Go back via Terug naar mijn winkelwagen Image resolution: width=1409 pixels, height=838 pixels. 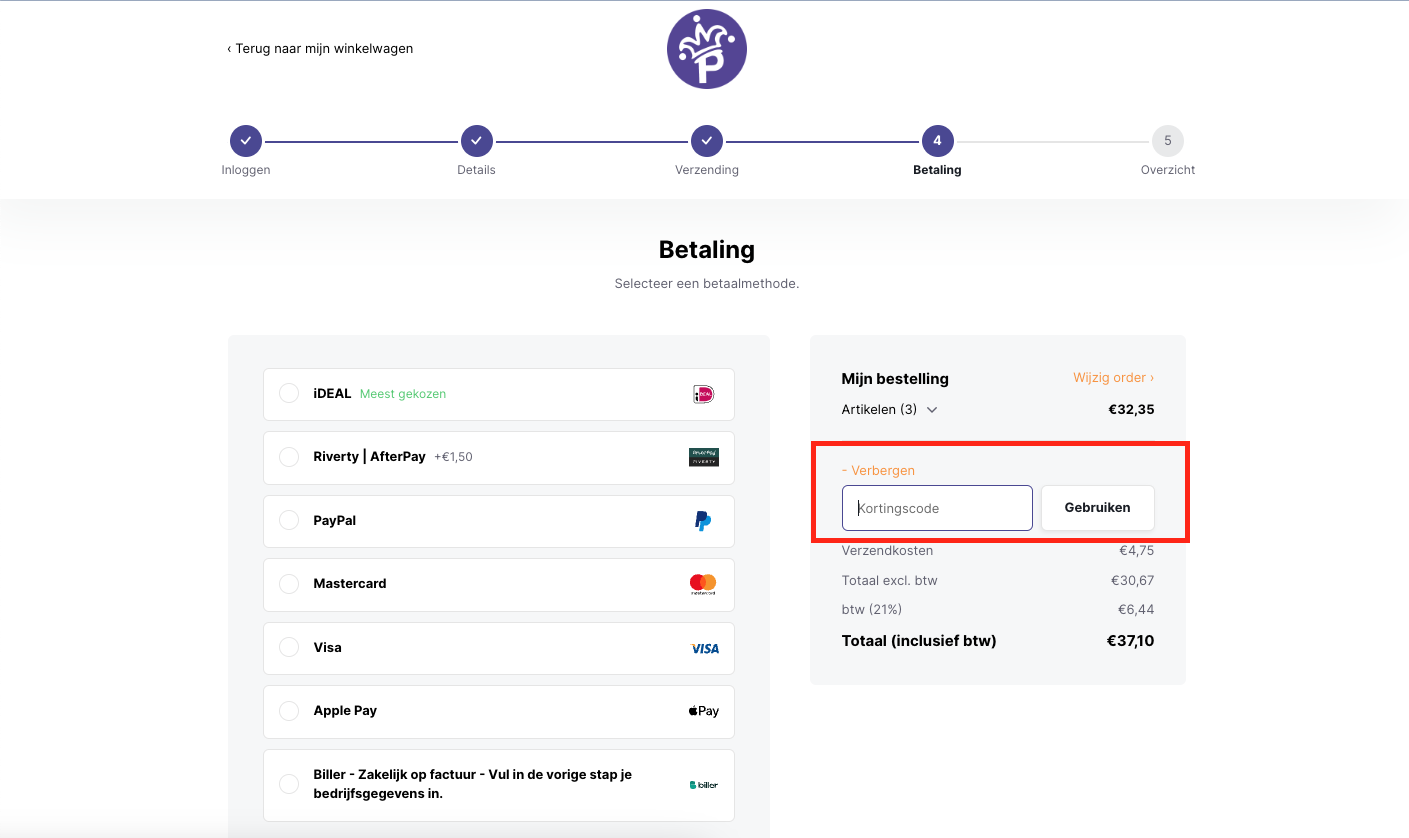[x=320, y=48]
